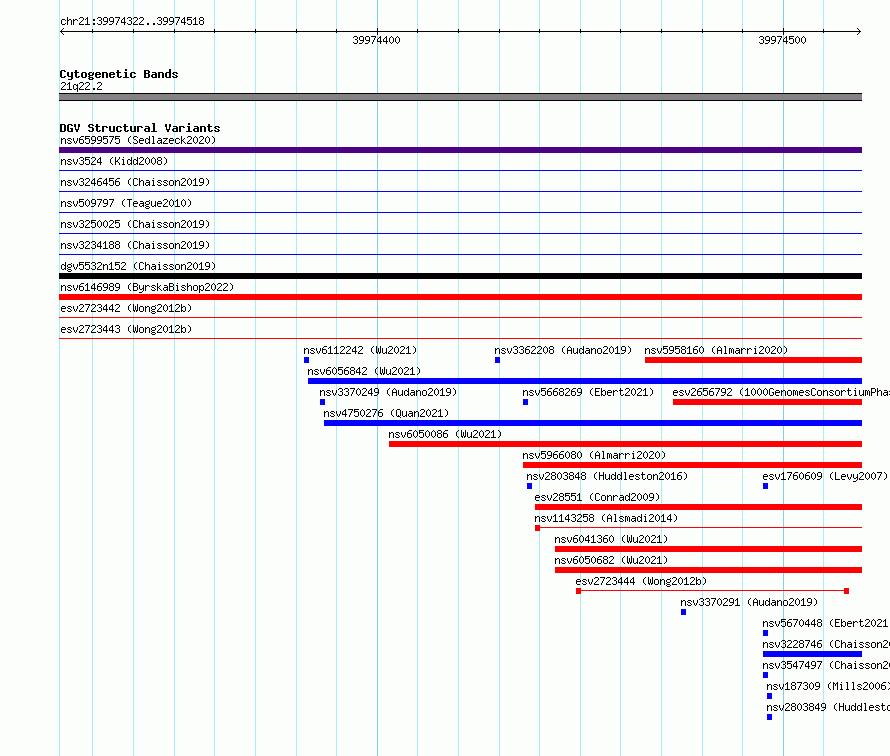Click nsv6056842 (Wu2021) label
This screenshot has height=756, width=890.
(x=364, y=371)
